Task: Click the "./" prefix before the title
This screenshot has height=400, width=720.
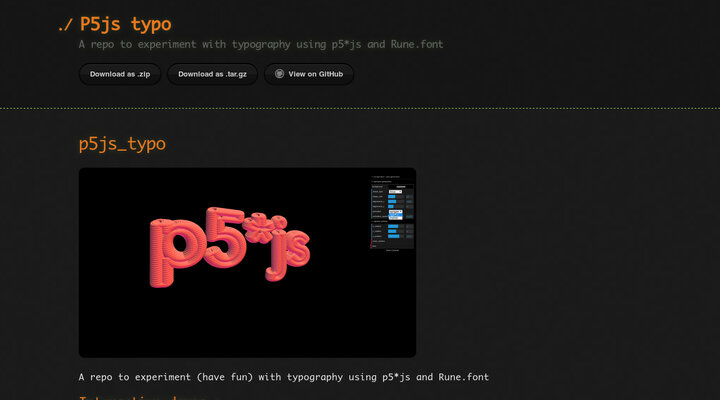Action: pyautogui.click(x=65, y=24)
